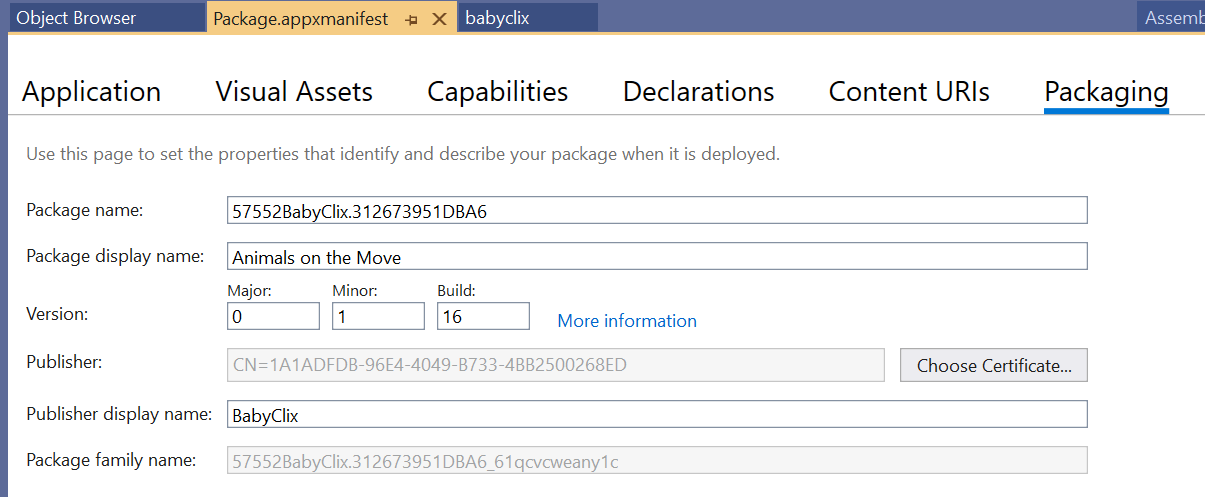Image resolution: width=1205 pixels, height=497 pixels.
Task: Switch to the Object Browser tab
Action: (107, 18)
